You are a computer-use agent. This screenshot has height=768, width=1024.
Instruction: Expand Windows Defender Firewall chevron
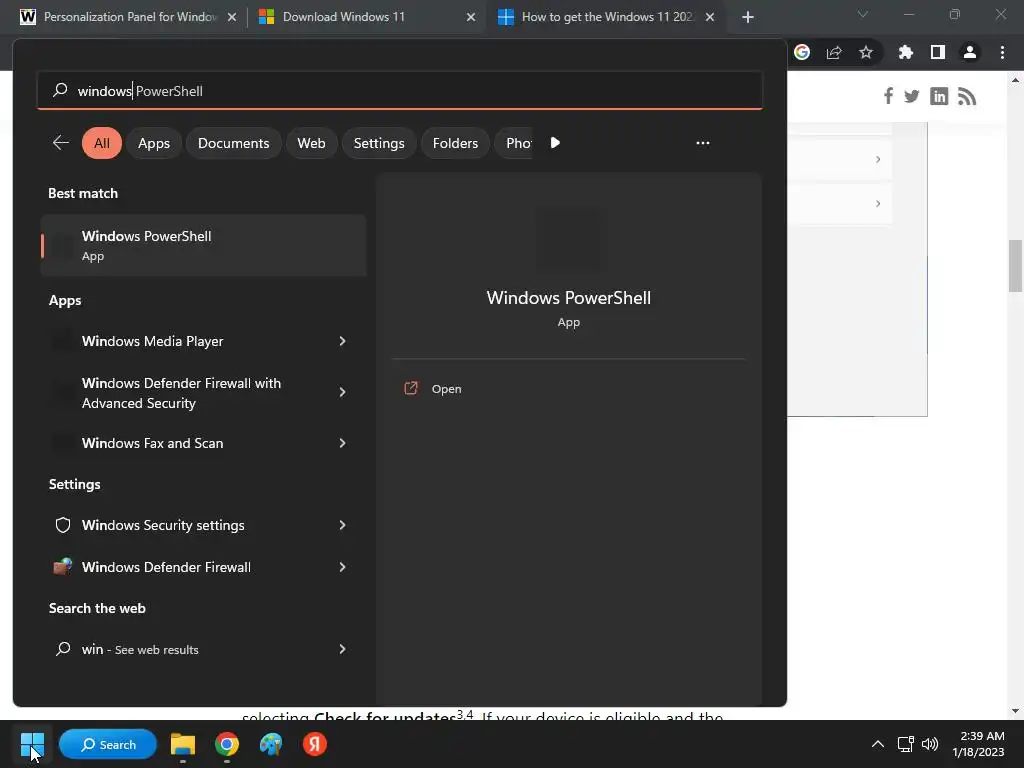coord(342,567)
